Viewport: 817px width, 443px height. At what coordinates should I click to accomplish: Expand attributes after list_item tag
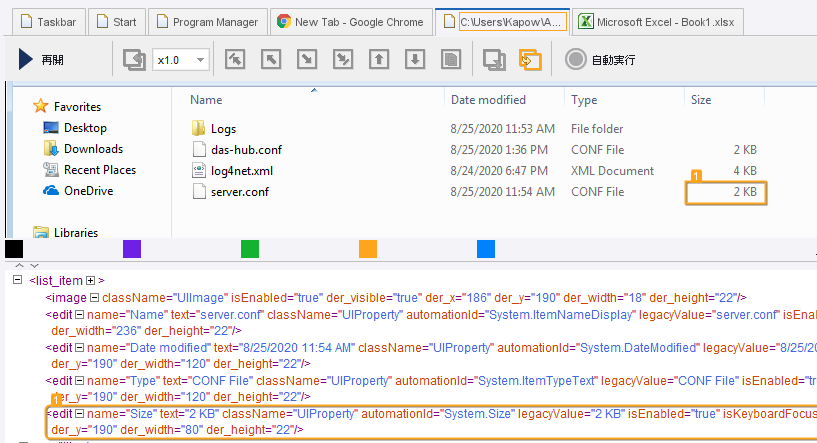pyautogui.click(x=90, y=280)
